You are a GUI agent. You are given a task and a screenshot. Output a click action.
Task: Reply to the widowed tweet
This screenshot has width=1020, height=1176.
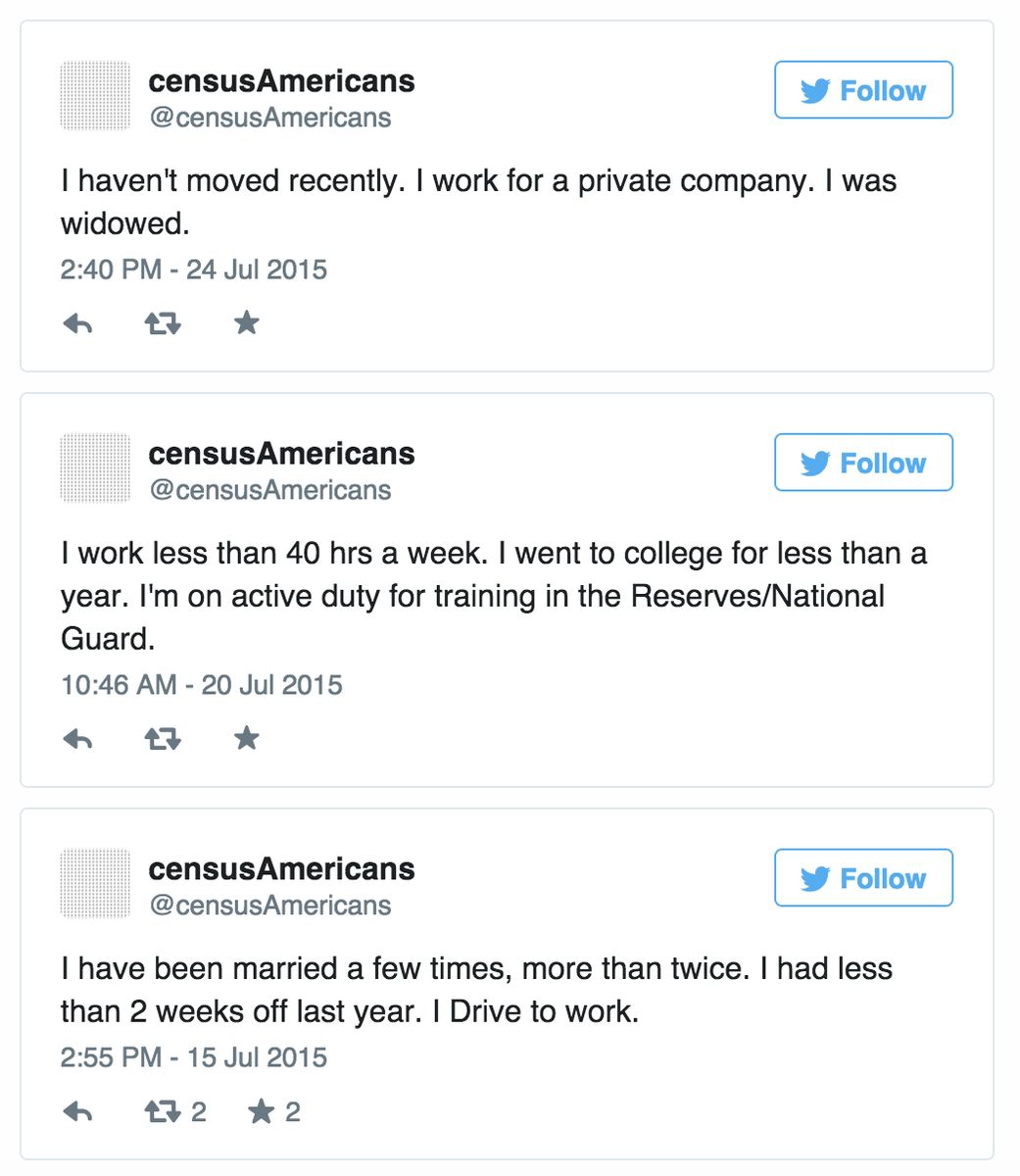click(x=77, y=322)
